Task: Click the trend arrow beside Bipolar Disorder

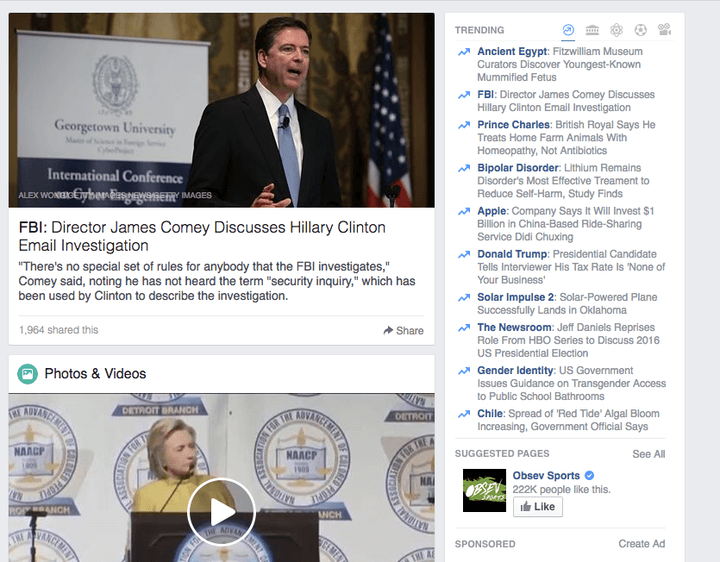Action: coord(464,168)
